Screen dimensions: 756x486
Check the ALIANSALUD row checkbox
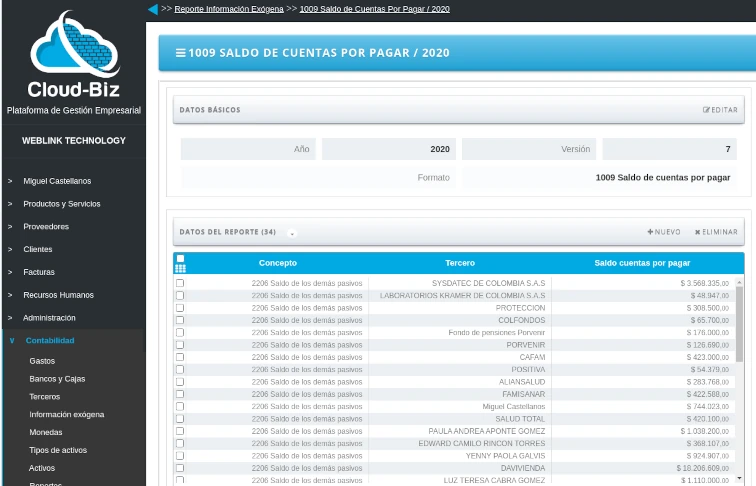(x=180, y=381)
